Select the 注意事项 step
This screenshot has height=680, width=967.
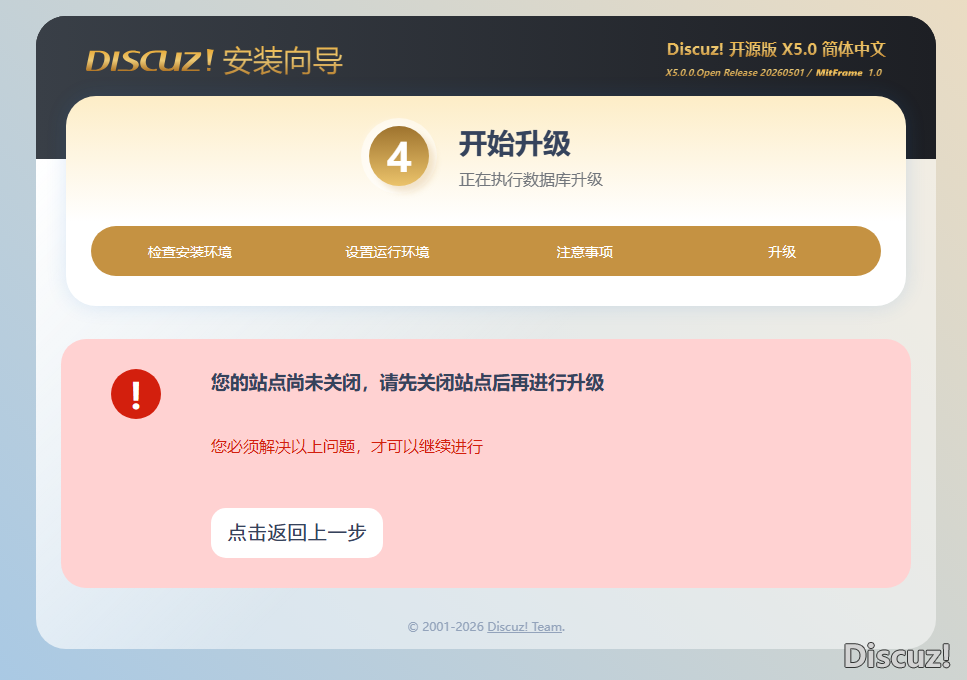[585, 252]
